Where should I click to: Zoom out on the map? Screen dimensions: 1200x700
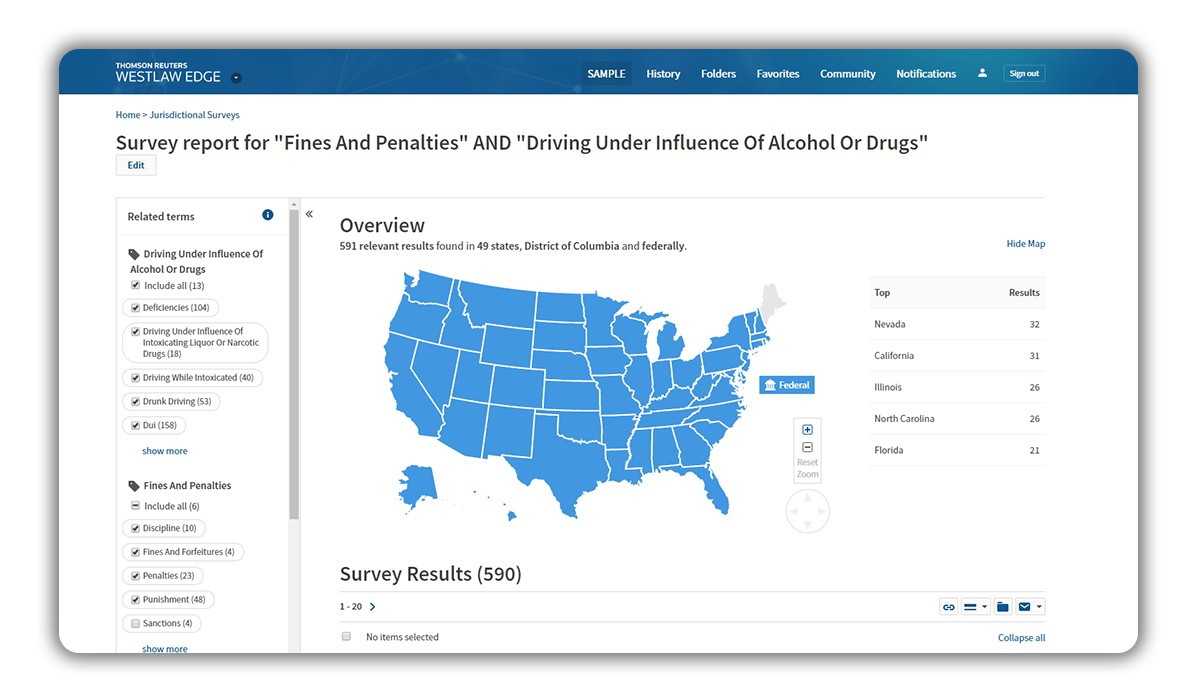(808, 447)
